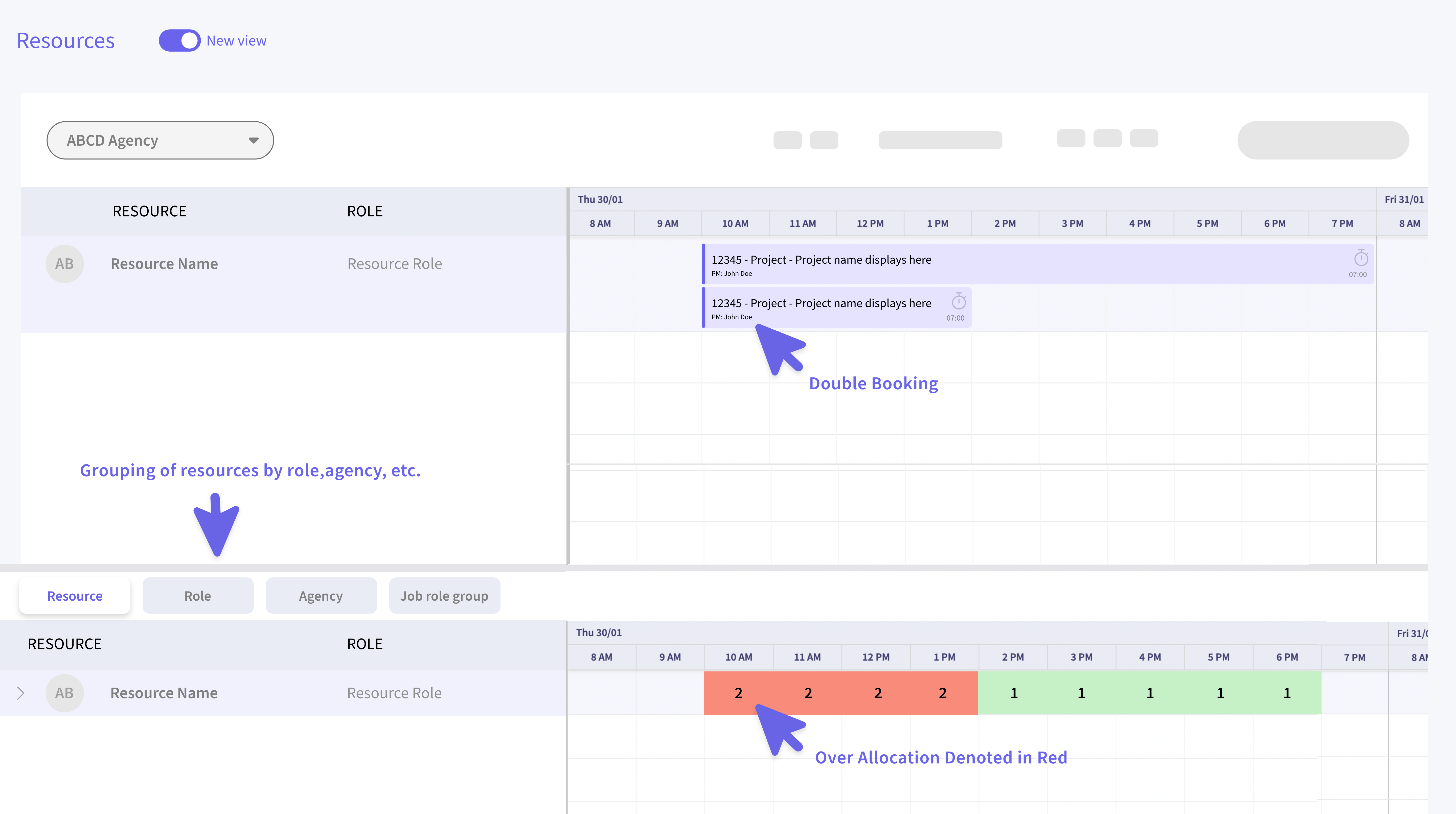Image resolution: width=1456 pixels, height=814 pixels.
Task: Open the ABCD Agency dropdown
Action: (160, 140)
